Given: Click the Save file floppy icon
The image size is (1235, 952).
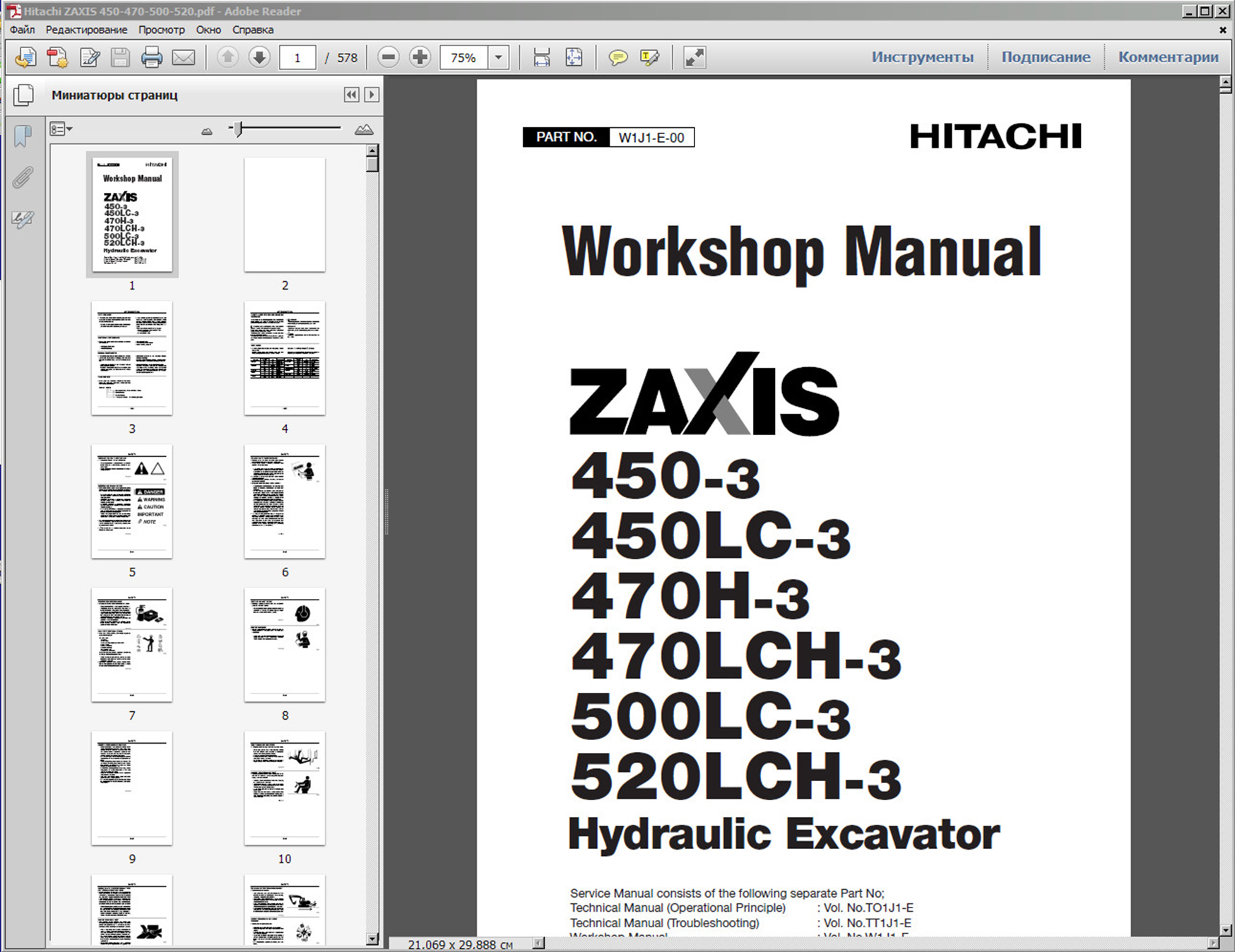Looking at the screenshot, I should 120,57.
